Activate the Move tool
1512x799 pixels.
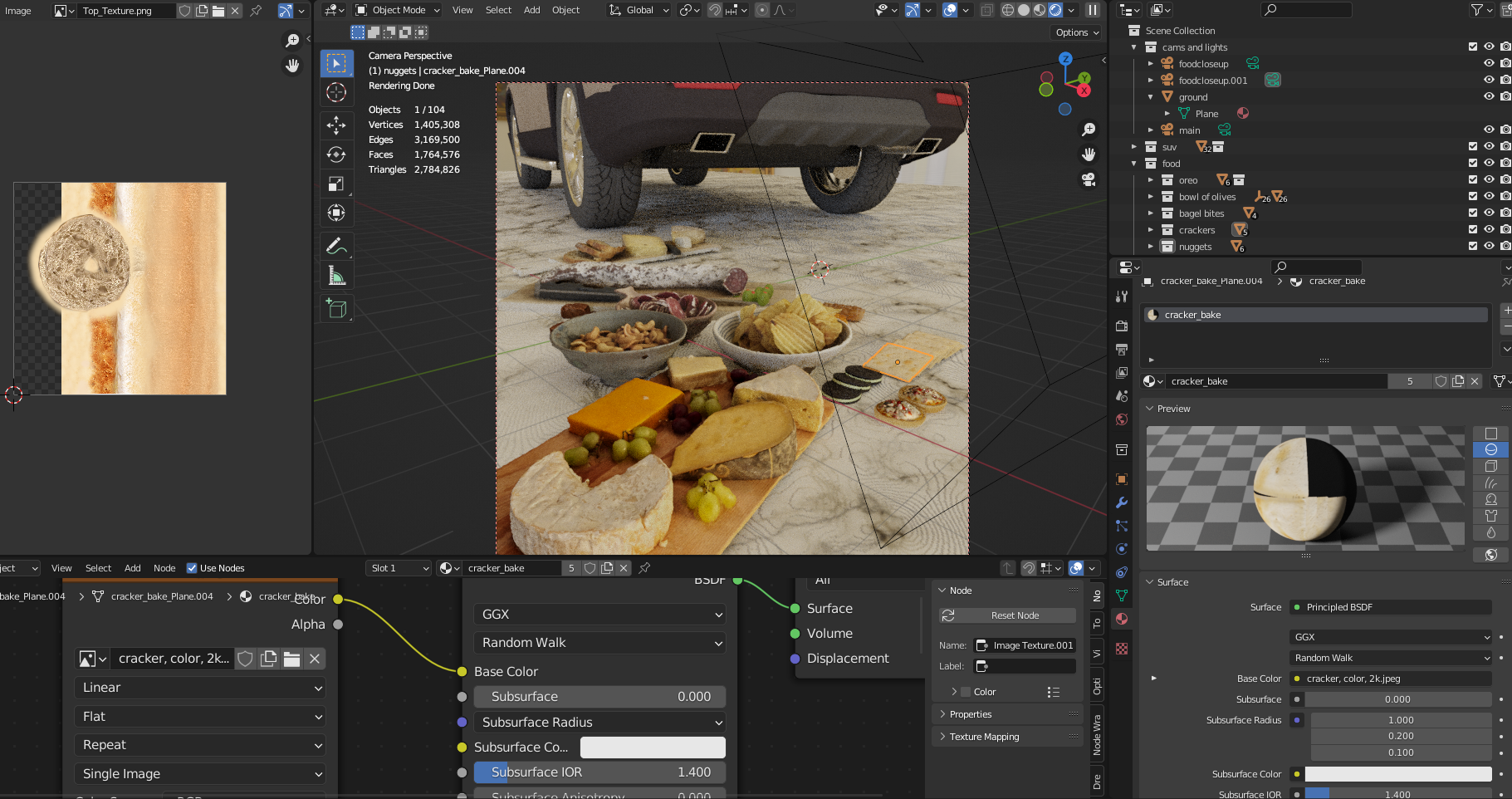click(x=336, y=125)
